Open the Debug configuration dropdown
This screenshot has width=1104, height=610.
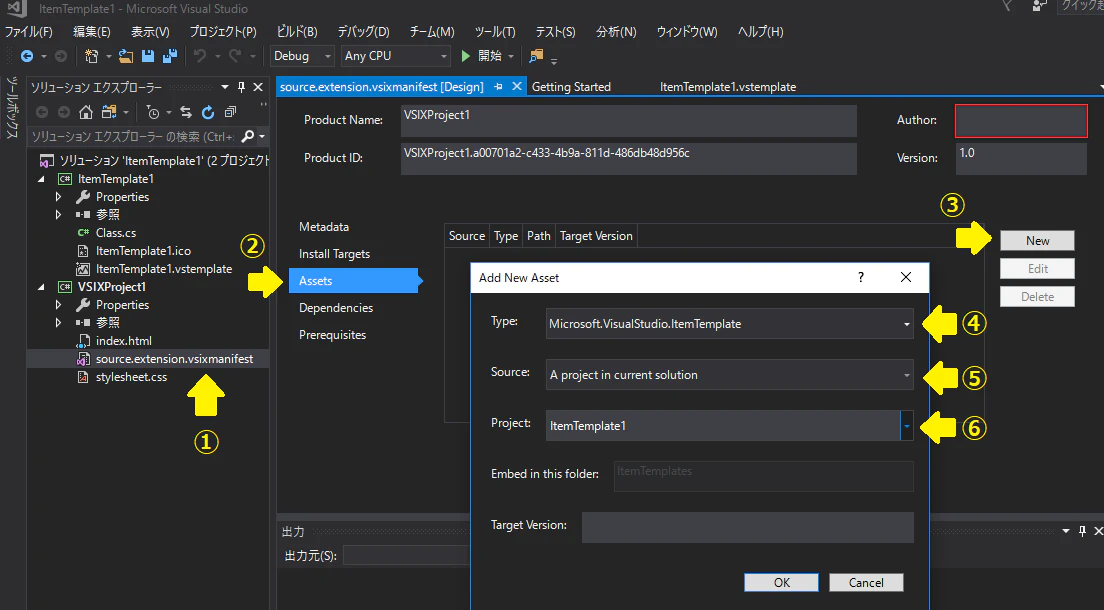(303, 56)
